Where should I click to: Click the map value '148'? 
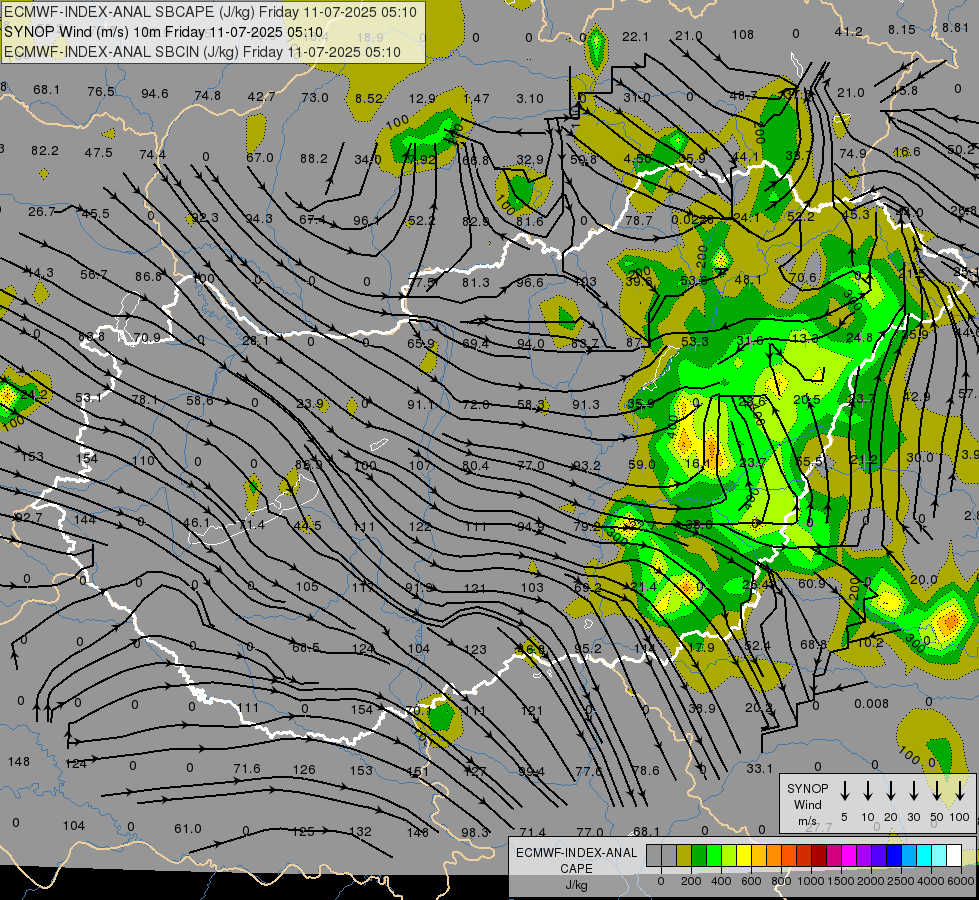click(x=19, y=761)
